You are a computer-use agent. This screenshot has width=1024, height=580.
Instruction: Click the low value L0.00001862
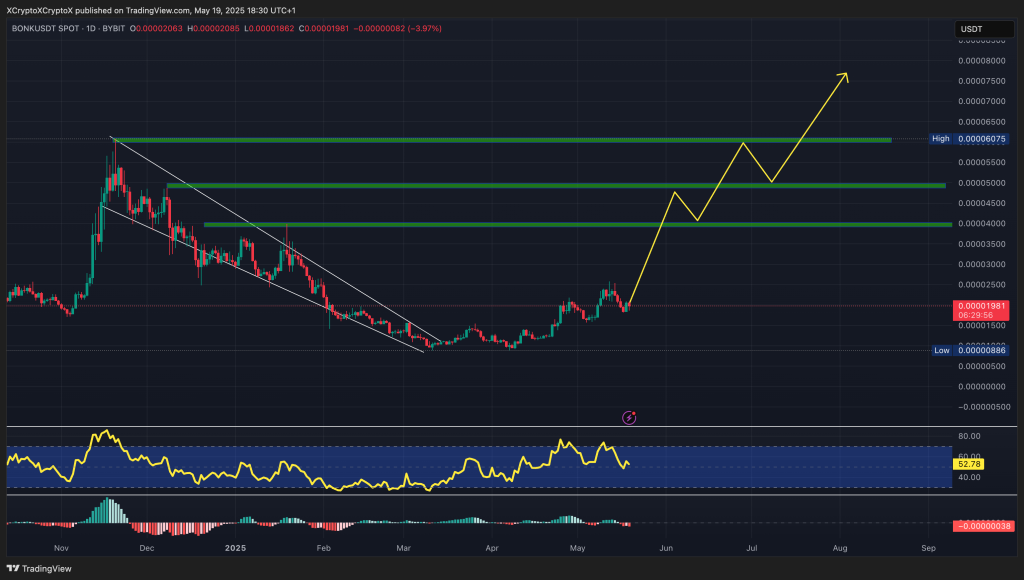click(269, 29)
